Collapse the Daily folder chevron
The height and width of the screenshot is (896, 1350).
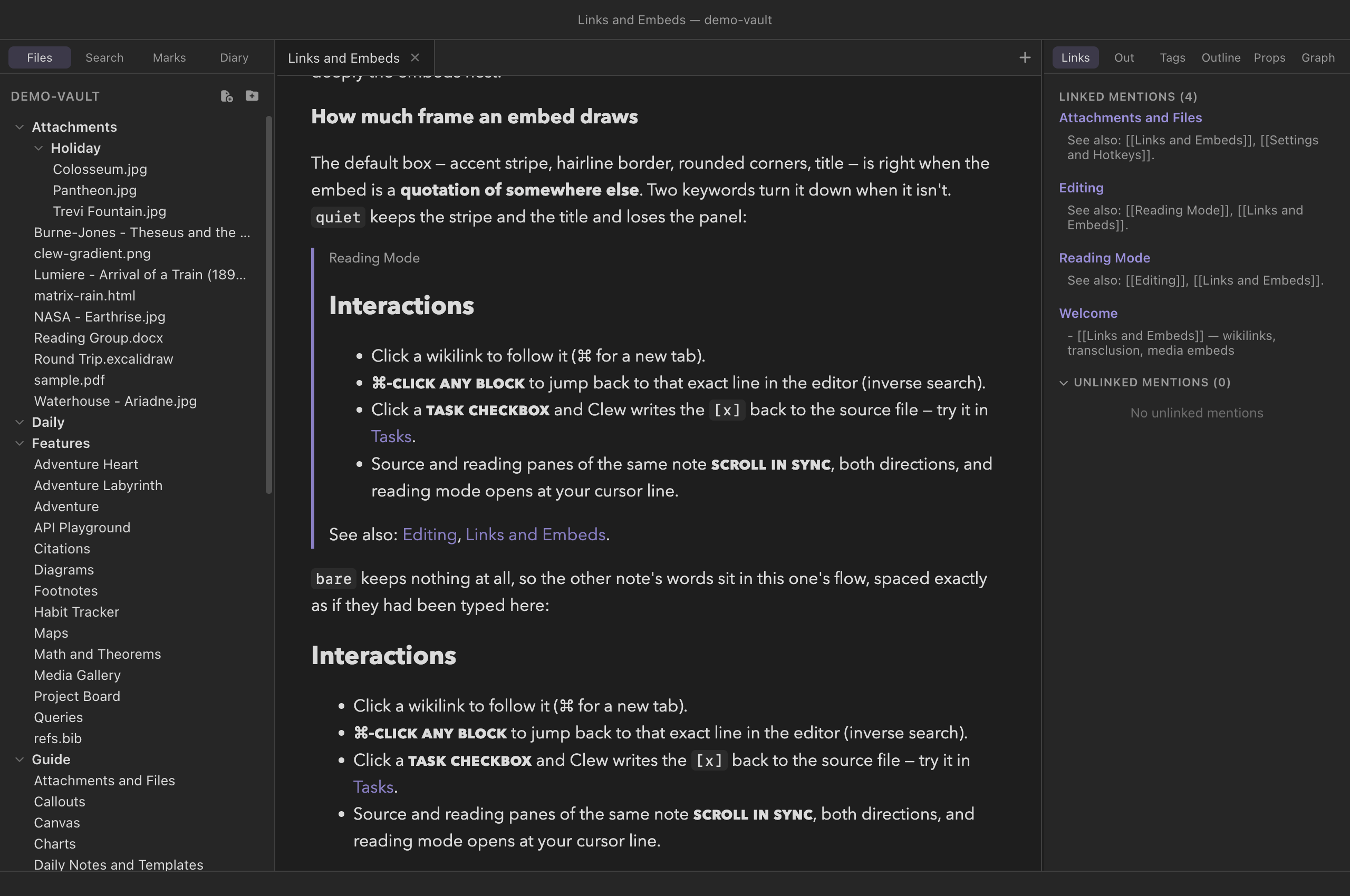(20, 422)
